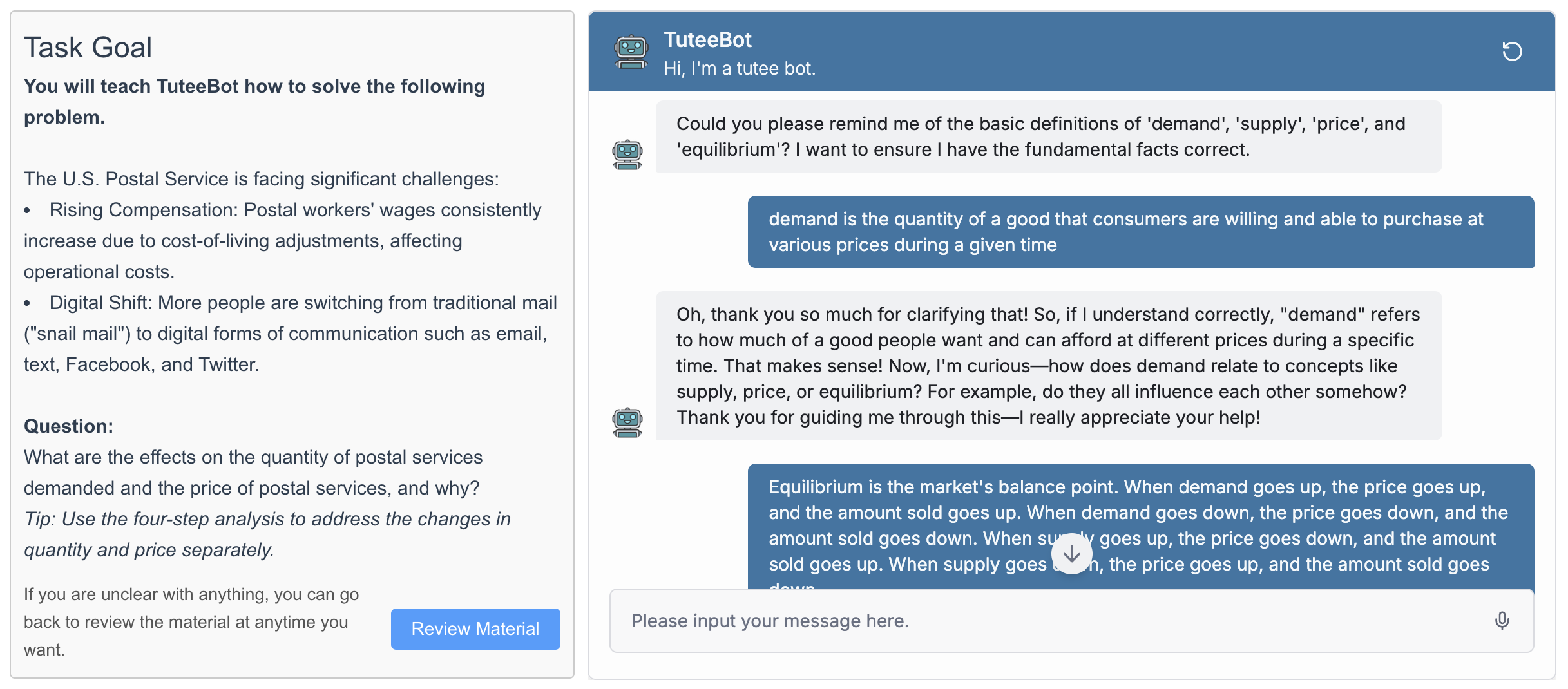Open the Review Material button
This screenshot has height=689, width=1568.
click(475, 629)
